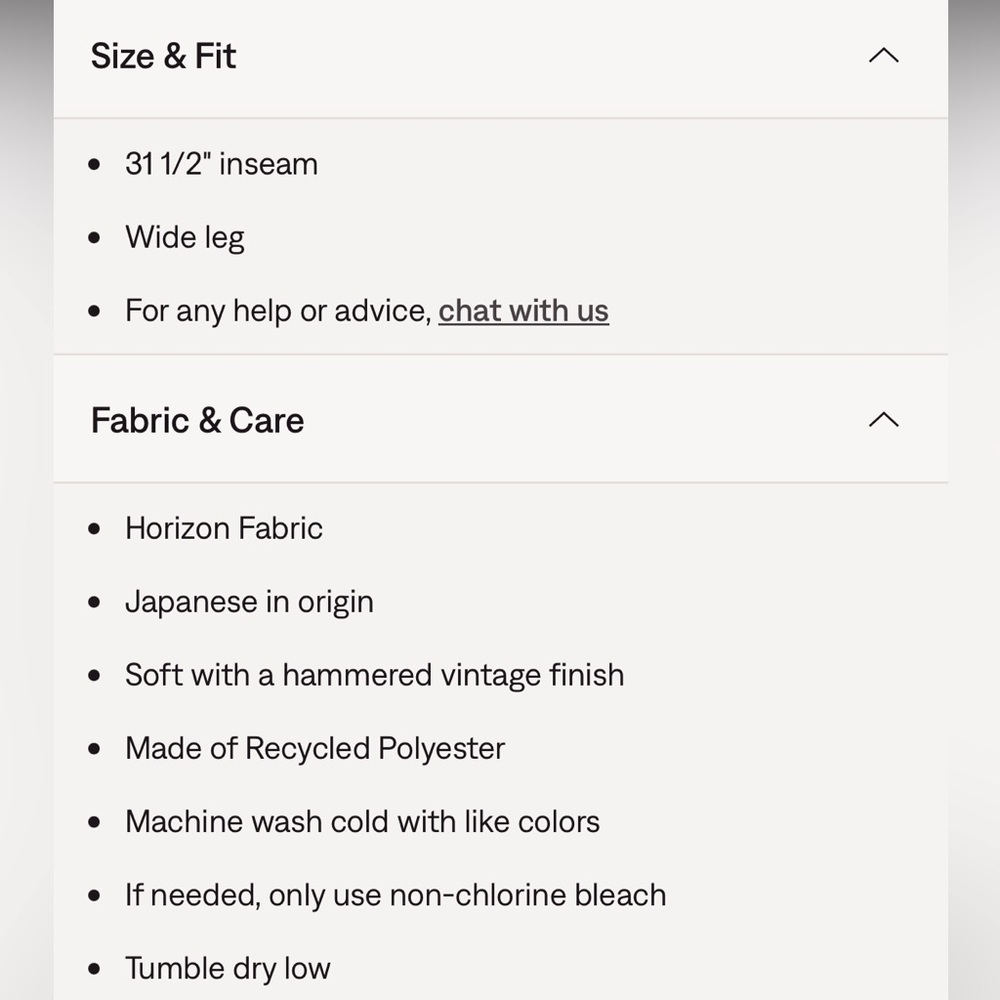Image resolution: width=1000 pixels, height=1000 pixels.
Task: Collapse the Size & Fit section chevron
Action: click(883, 55)
